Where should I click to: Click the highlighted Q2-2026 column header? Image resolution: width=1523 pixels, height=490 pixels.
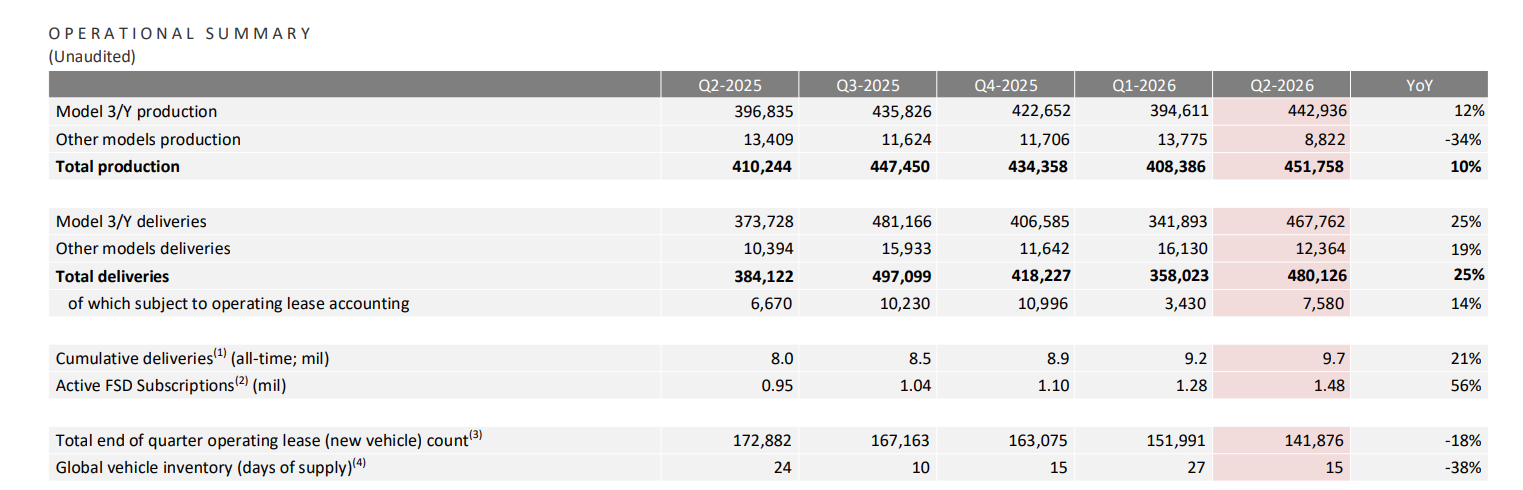(x=1281, y=85)
